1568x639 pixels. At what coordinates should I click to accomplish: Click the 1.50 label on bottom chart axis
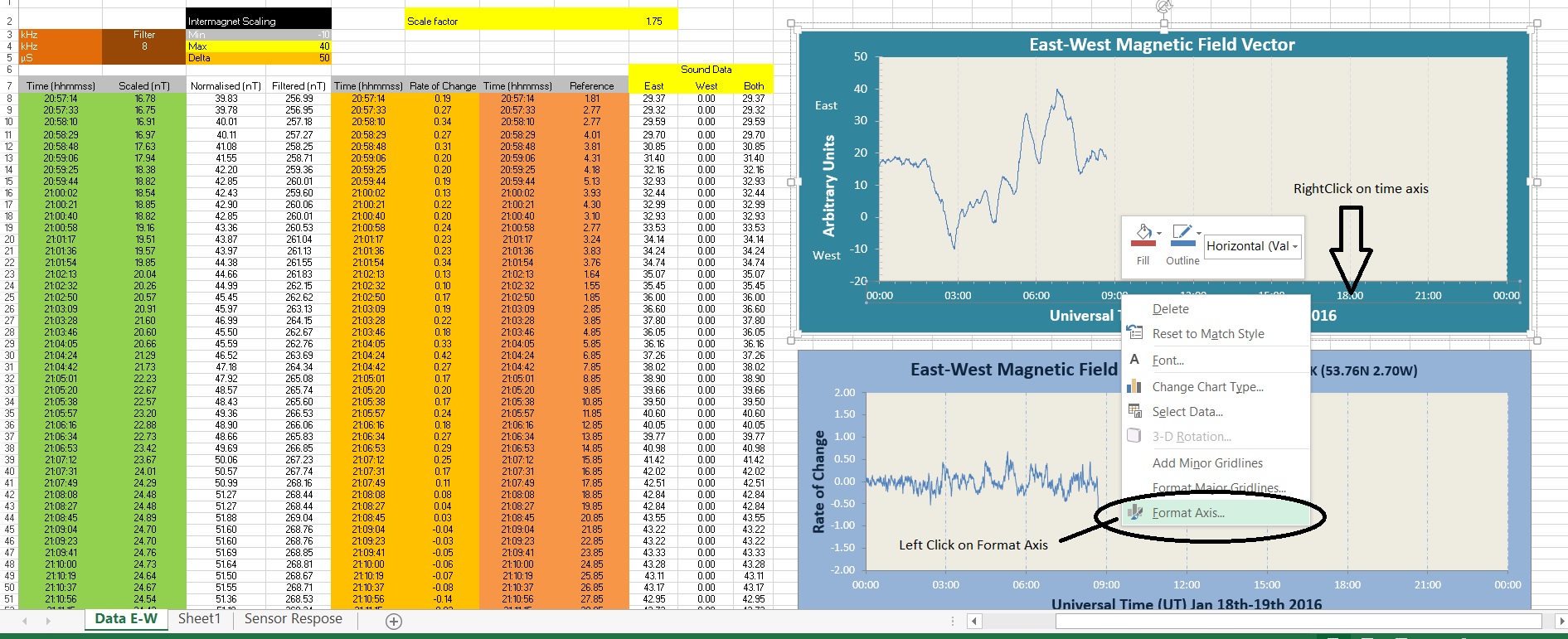(844, 414)
